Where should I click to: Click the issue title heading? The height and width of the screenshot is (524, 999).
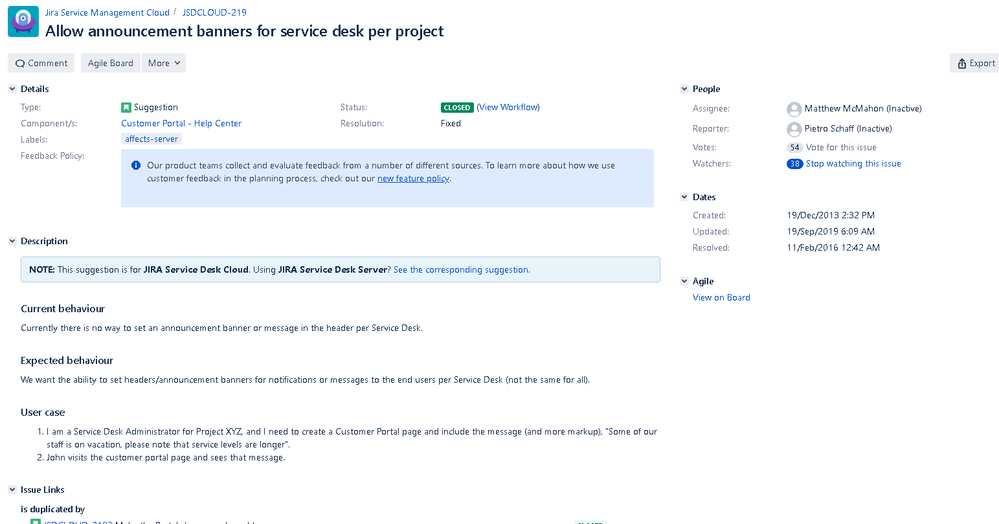click(x=244, y=31)
